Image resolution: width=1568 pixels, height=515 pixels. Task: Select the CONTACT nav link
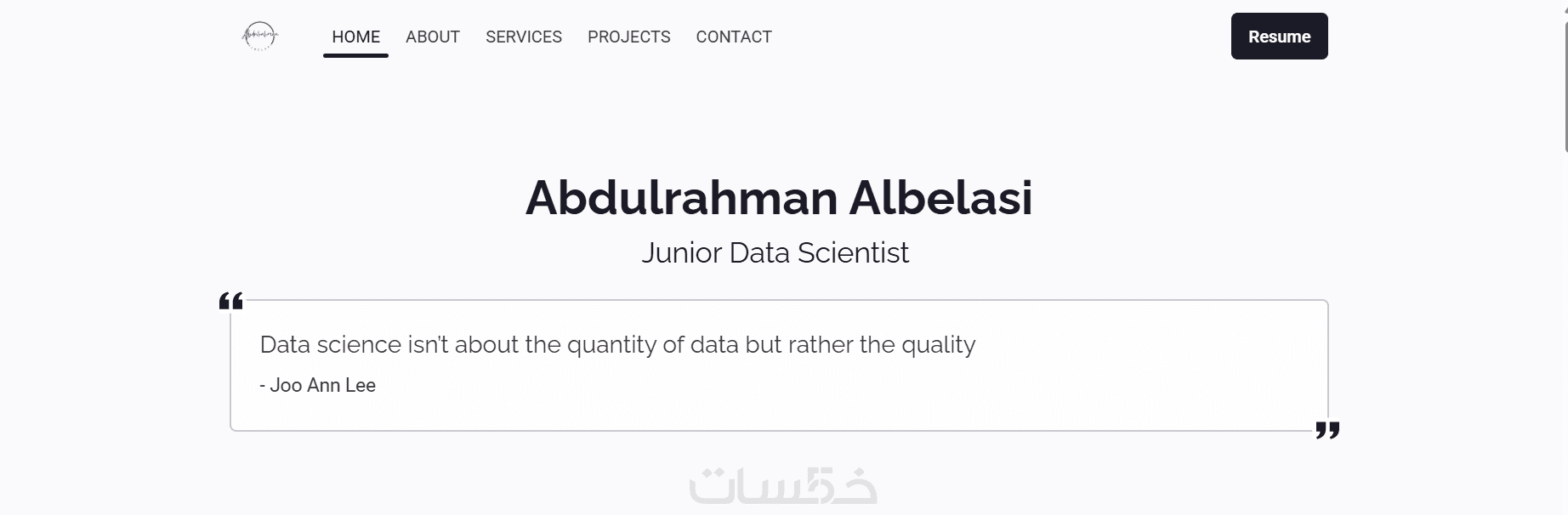click(733, 37)
